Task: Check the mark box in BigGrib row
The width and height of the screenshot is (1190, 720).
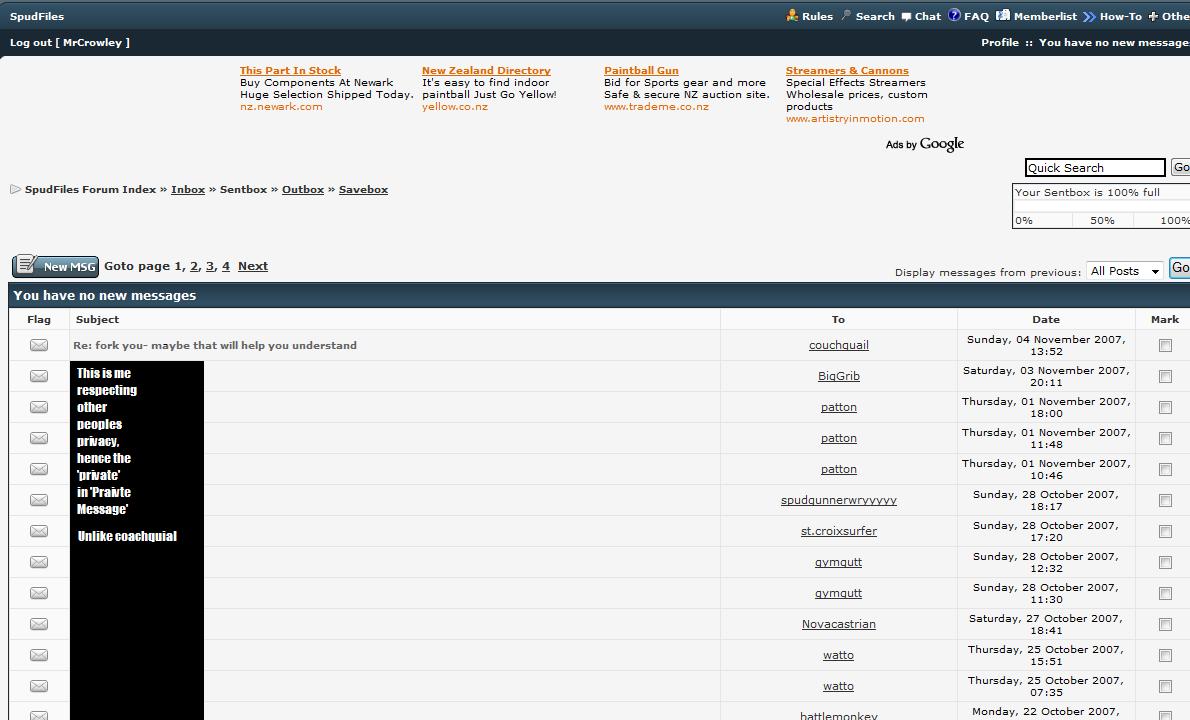Action: pyautogui.click(x=1165, y=376)
